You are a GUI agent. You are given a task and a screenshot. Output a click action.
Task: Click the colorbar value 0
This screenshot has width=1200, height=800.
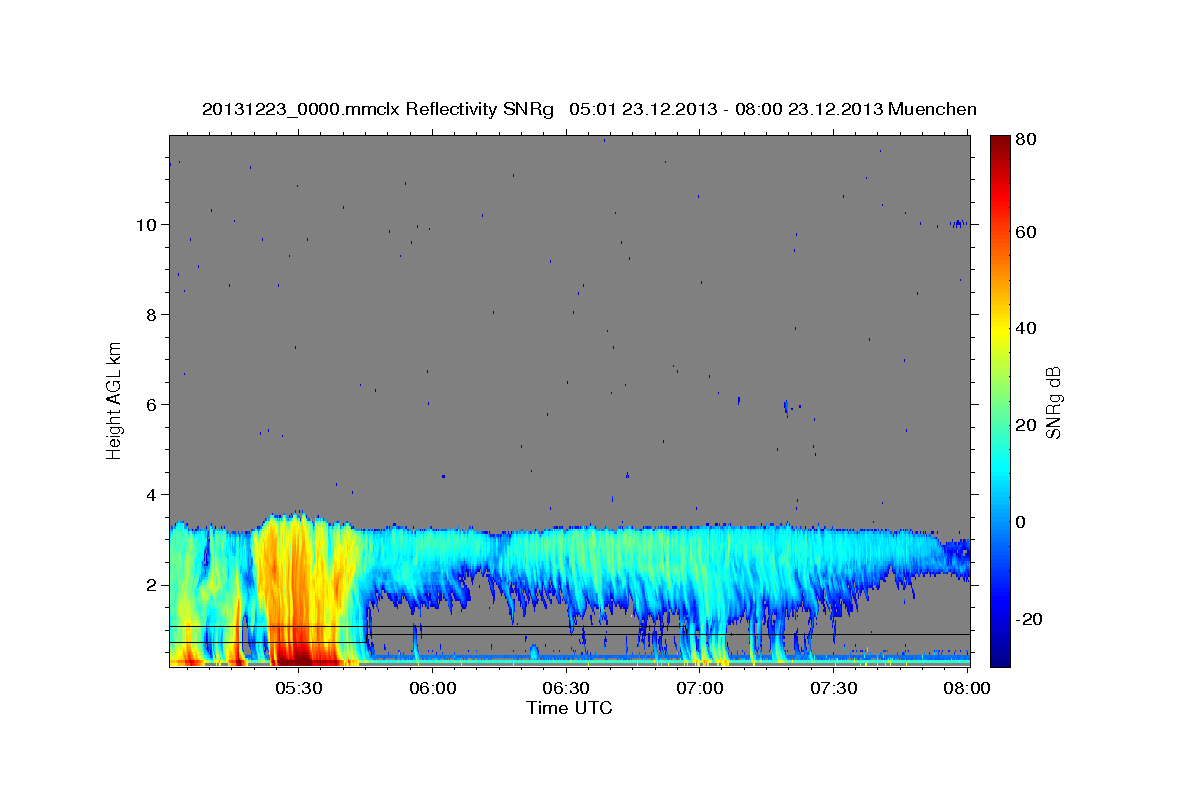click(1020, 522)
